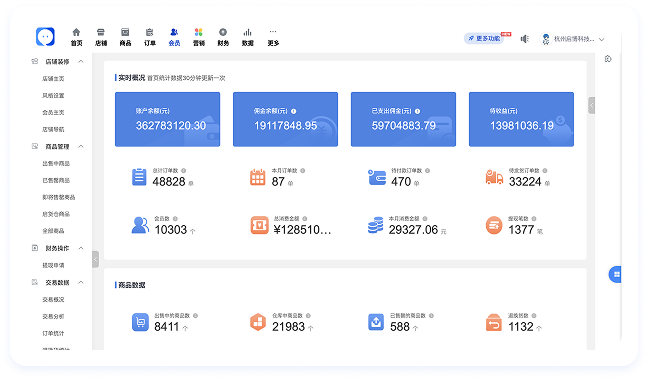Open the 订单 orders nav item
Viewport: 648px width, 380px height.
pyautogui.click(x=150, y=37)
